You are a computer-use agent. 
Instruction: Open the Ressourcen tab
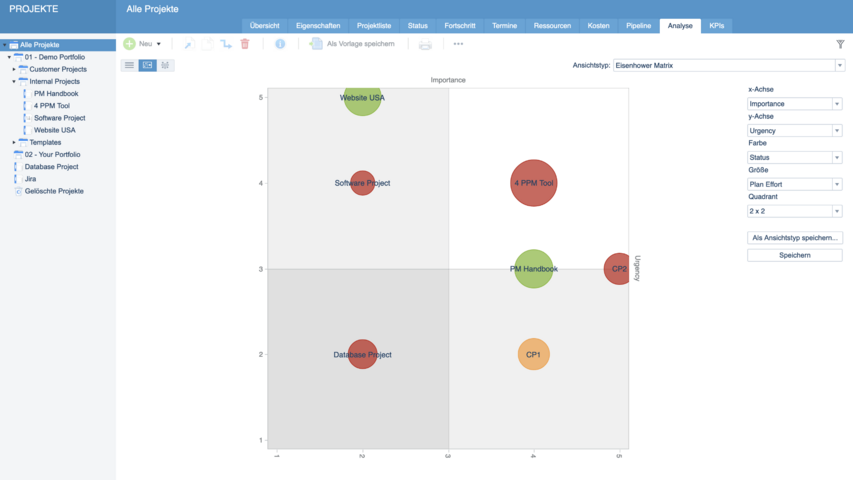click(x=552, y=25)
